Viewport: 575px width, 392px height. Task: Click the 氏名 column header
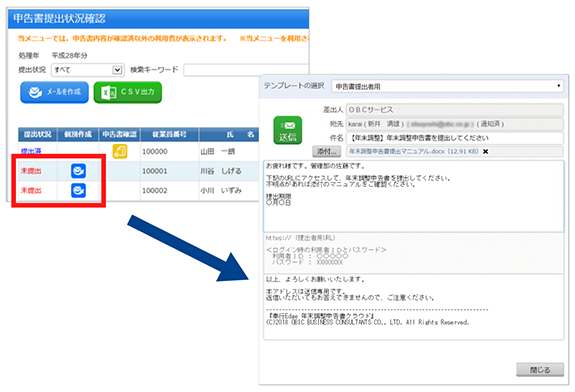click(229, 134)
